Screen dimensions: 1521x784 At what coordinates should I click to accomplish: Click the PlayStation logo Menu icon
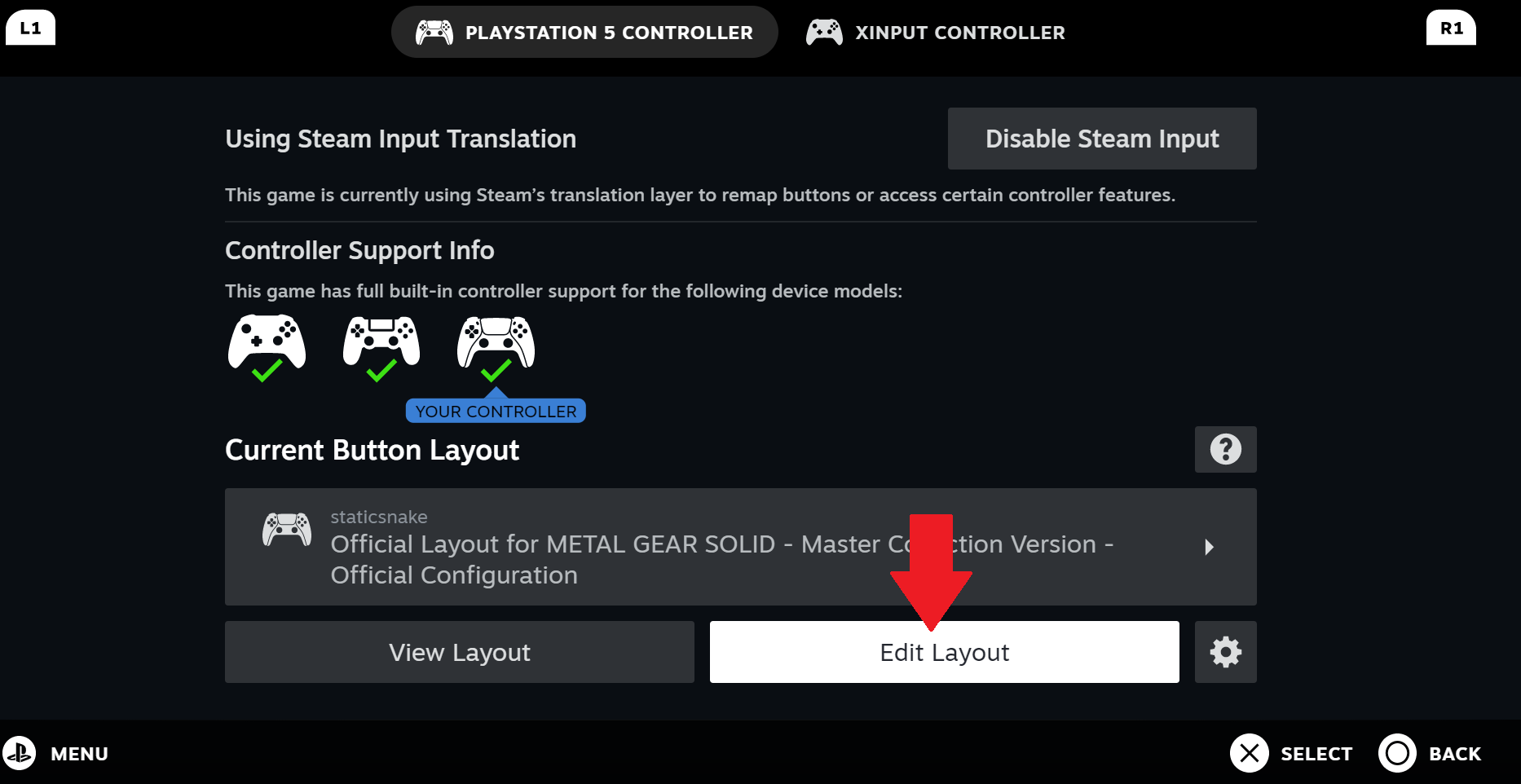pos(20,753)
